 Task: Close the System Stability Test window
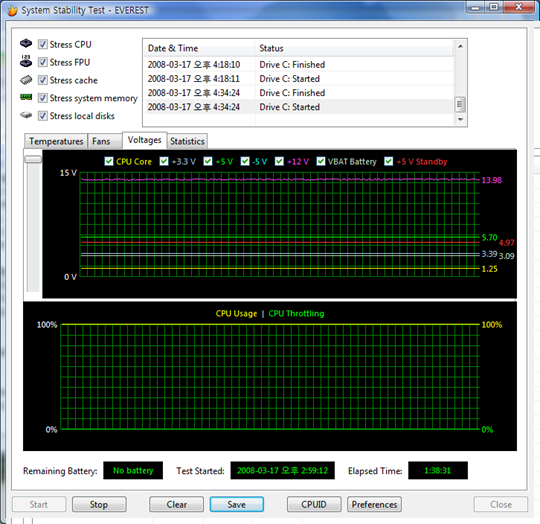519,7
